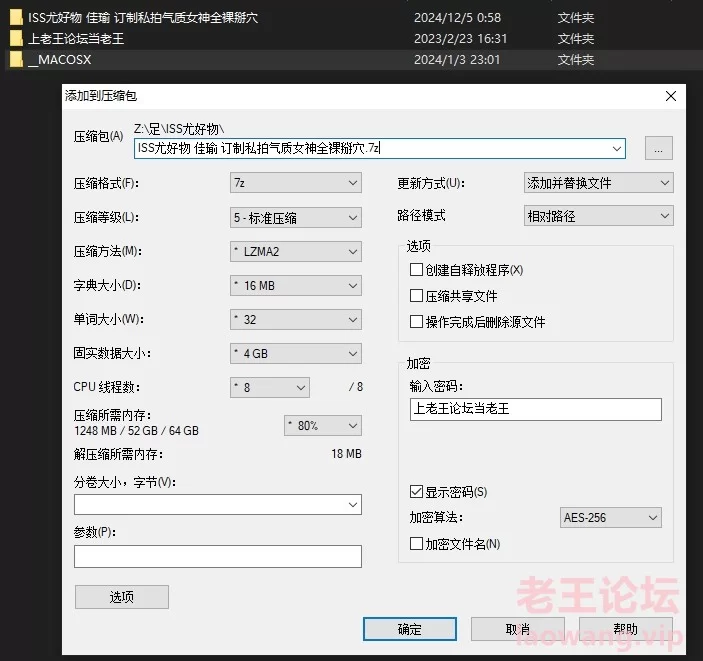Screen dimensions: 703x661
Task: Cancel the dialog with 取消
Action: coord(517,629)
